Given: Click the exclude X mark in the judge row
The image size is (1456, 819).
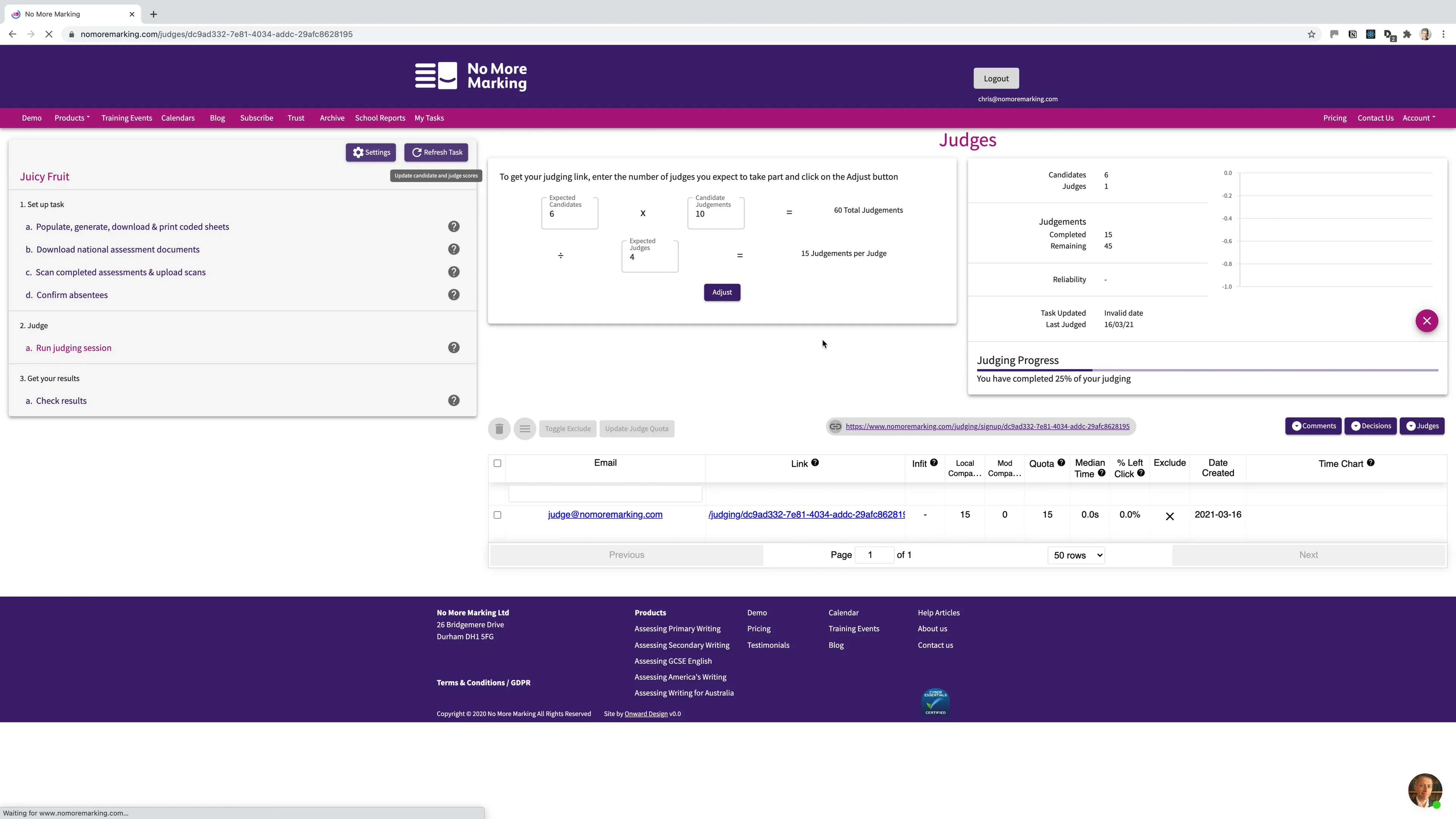Looking at the screenshot, I should (1169, 516).
